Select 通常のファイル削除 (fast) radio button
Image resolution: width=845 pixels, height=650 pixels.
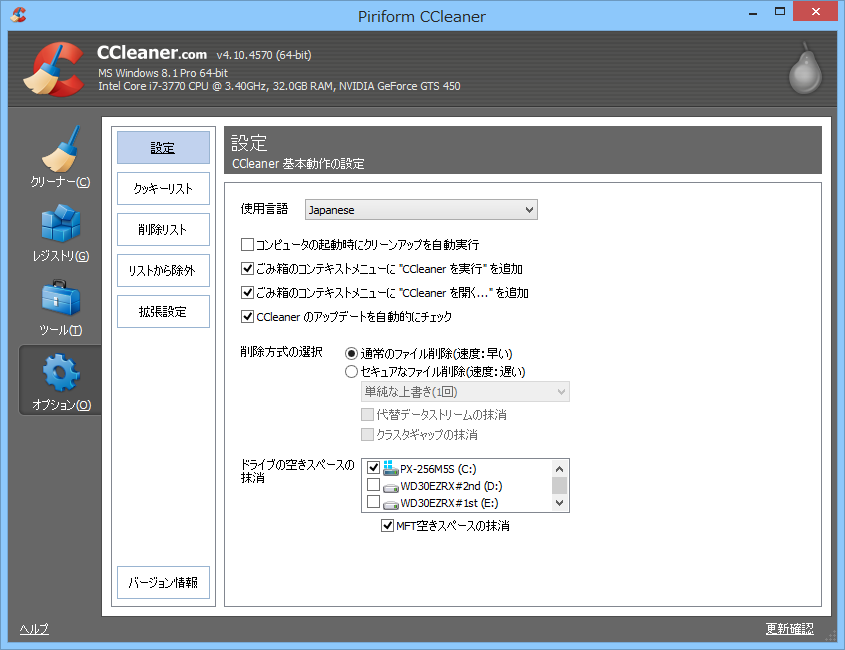[351, 354]
